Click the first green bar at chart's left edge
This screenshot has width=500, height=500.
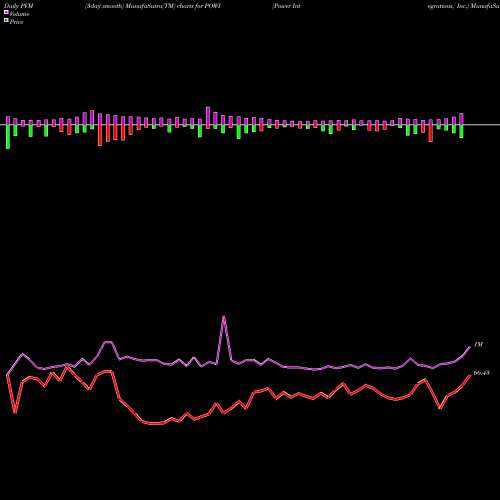[8, 137]
